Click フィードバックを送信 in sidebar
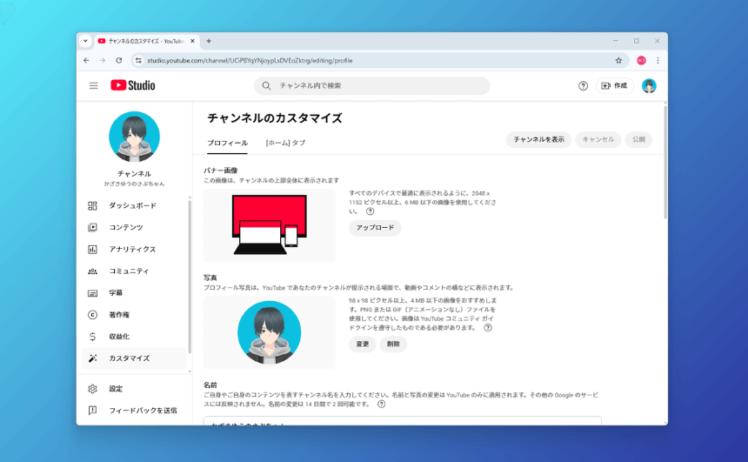 [x=142, y=410]
